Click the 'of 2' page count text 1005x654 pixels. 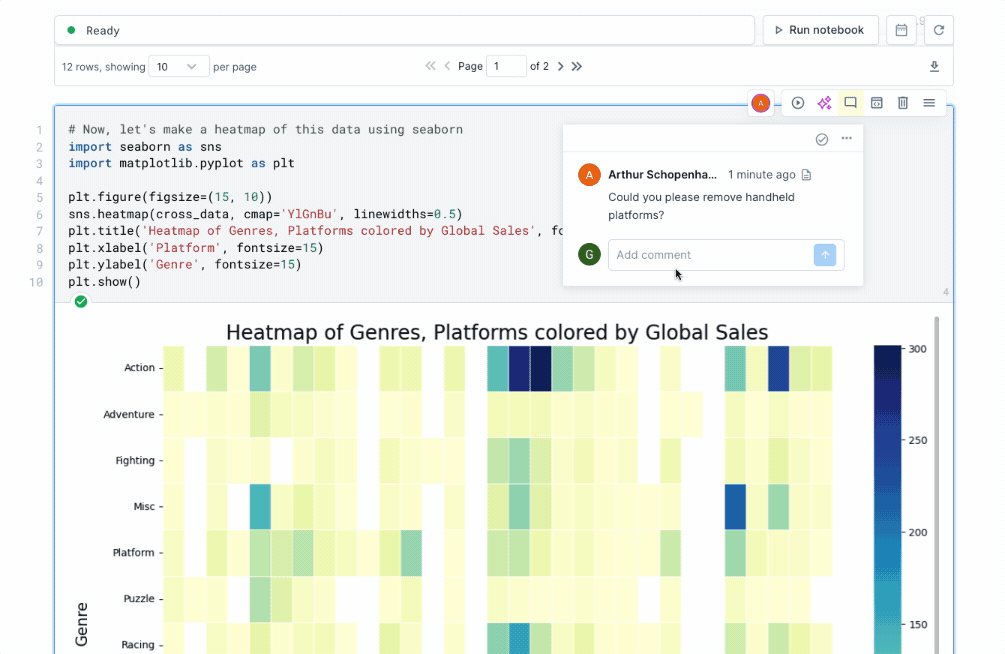pos(539,66)
